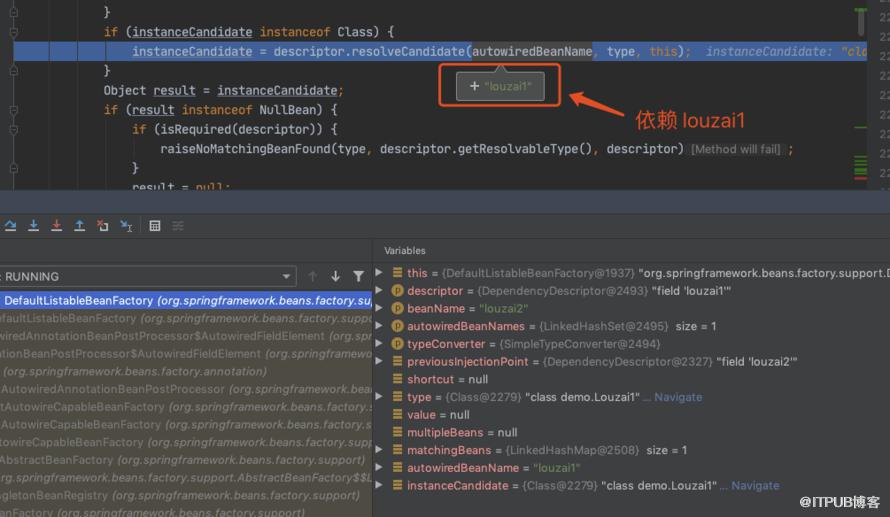Click the Step Over debugger icon
The width and height of the screenshot is (890, 517).
point(10,226)
